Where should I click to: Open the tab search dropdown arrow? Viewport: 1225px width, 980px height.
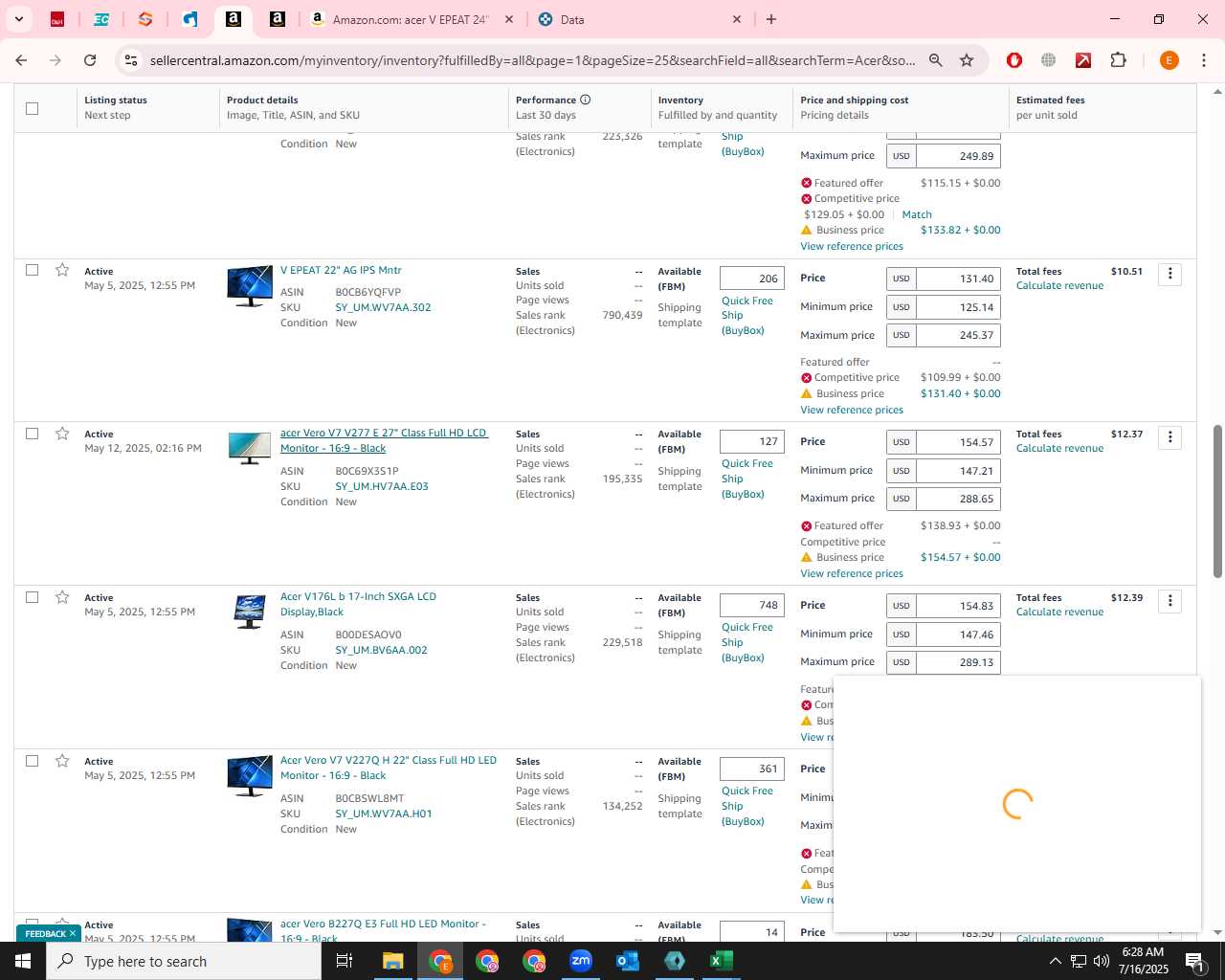(18, 19)
